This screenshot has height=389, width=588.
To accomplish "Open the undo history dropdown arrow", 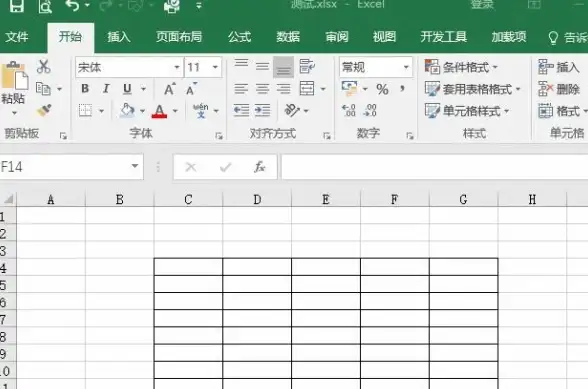I will point(87,5).
